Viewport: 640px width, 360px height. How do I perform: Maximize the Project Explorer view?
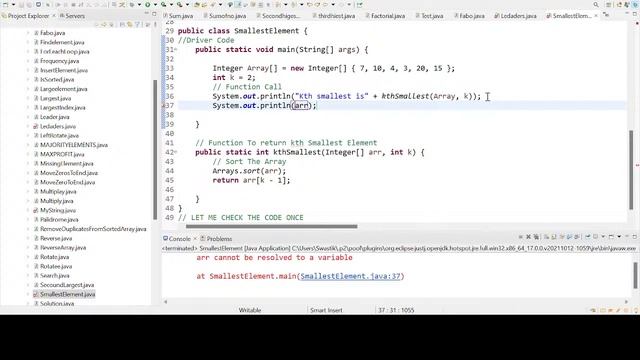coord(154,14)
